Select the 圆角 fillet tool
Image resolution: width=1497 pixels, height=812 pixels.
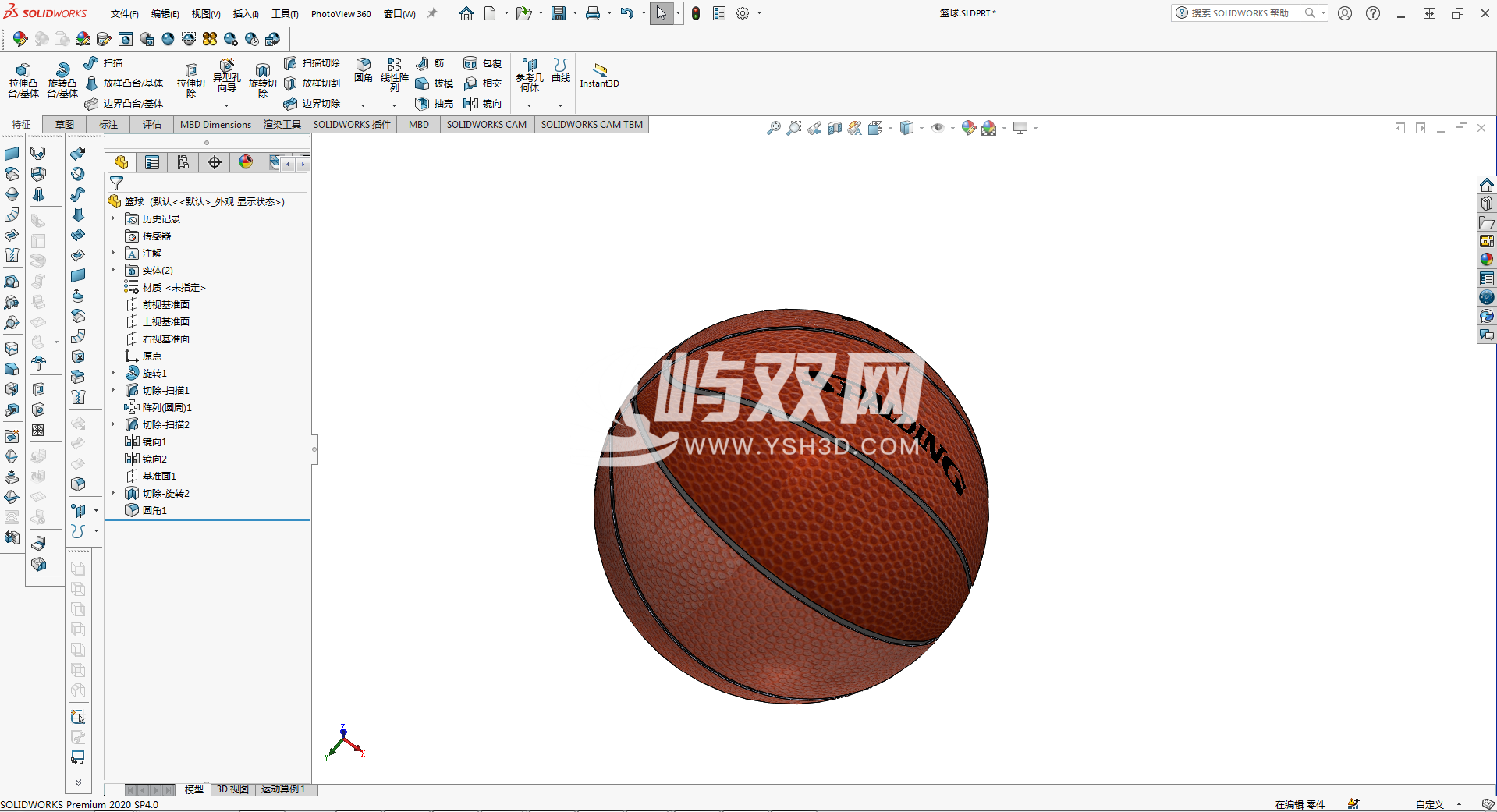tap(363, 70)
